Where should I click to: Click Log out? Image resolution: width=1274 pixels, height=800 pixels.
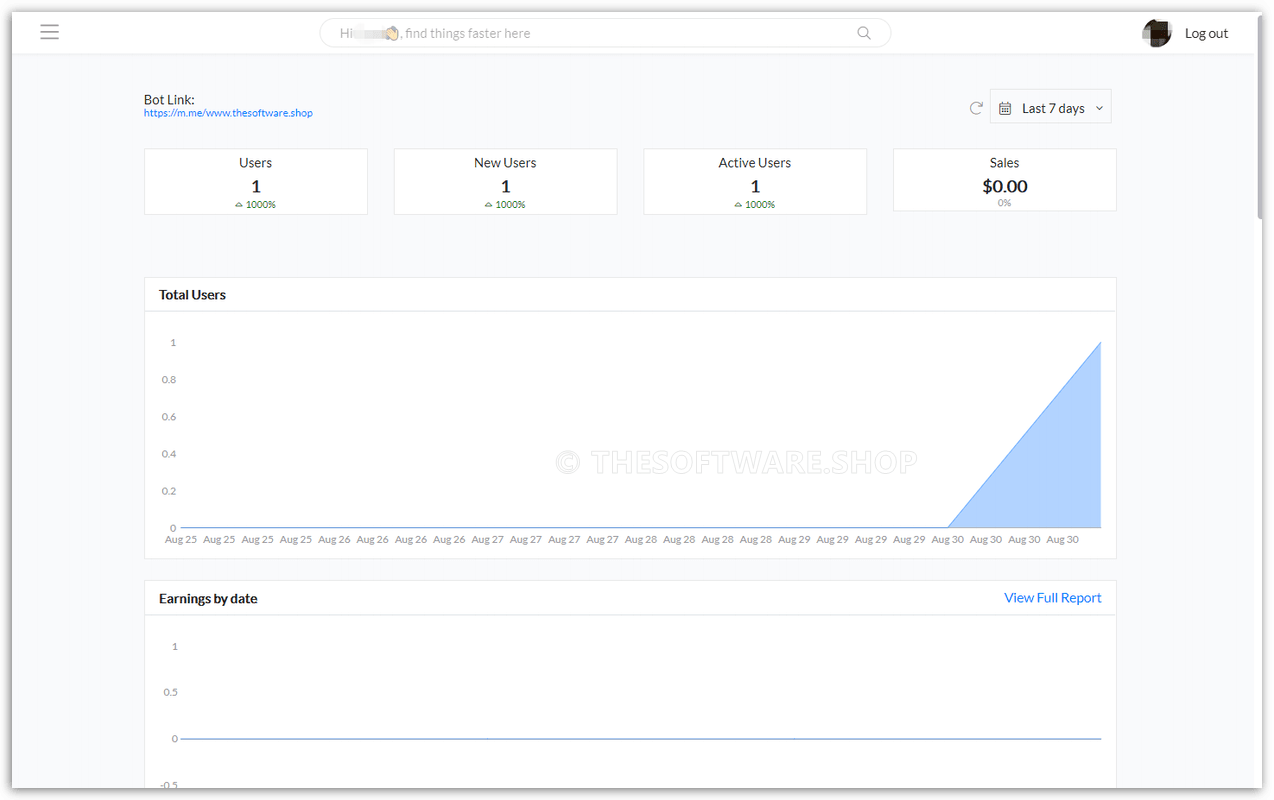1206,32
